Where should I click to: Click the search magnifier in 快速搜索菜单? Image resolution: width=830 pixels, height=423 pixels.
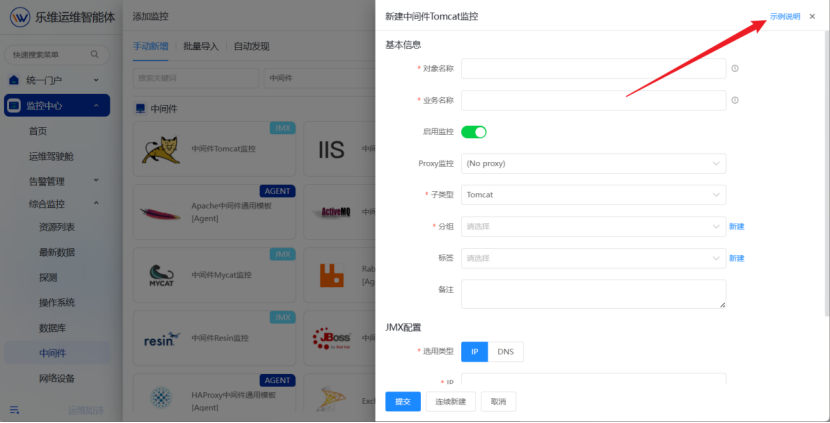(95, 55)
